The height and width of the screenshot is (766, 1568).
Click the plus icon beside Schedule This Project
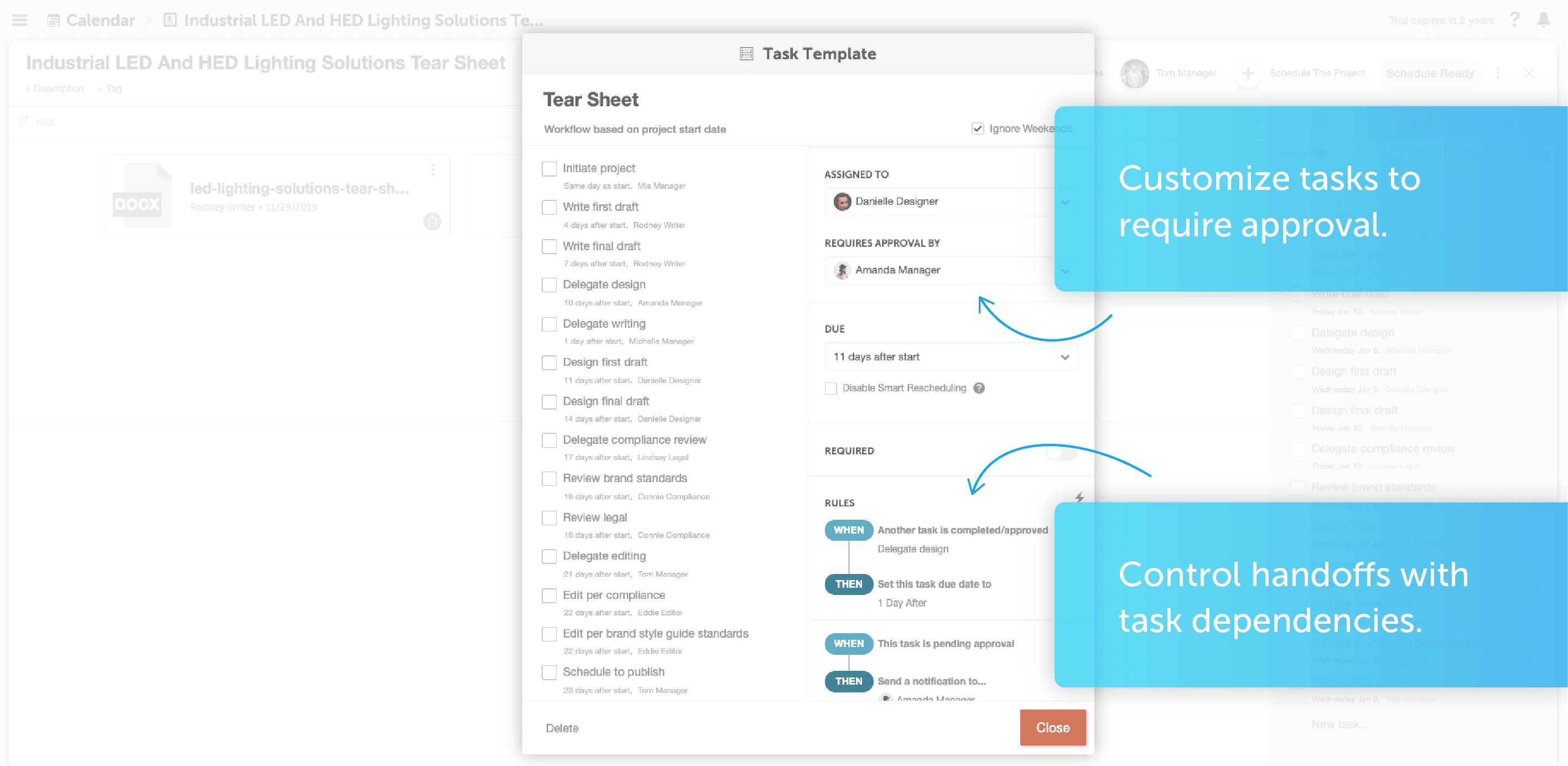pyautogui.click(x=1247, y=73)
